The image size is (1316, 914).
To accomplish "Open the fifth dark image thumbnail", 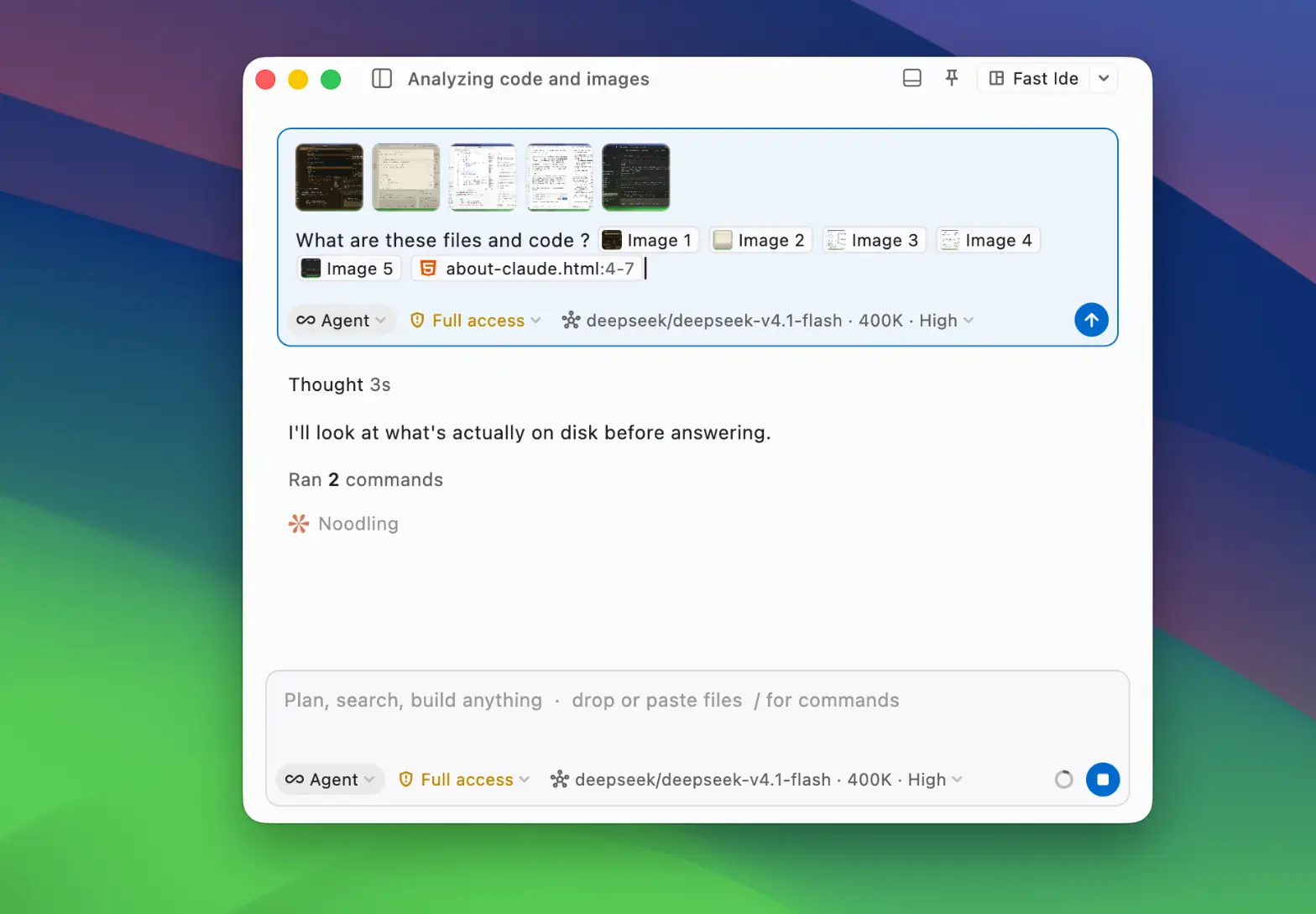I will [636, 177].
